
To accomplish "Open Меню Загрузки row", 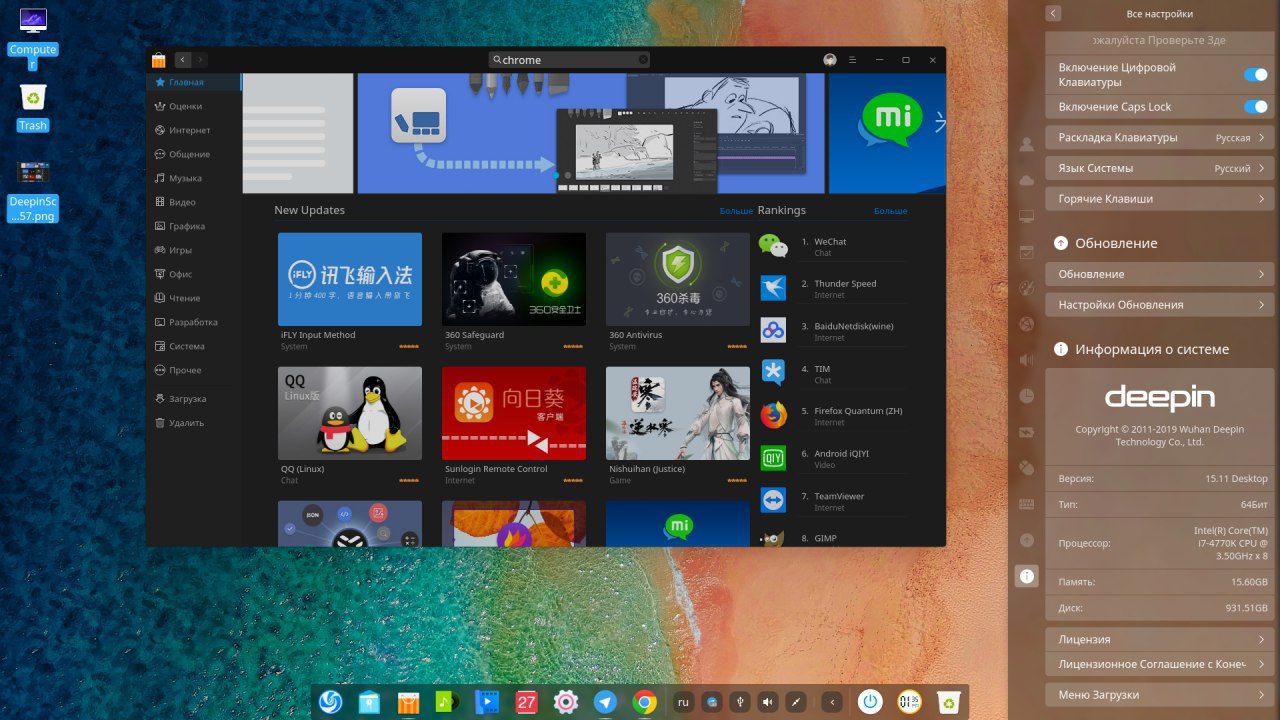I will click(x=1160, y=695).
